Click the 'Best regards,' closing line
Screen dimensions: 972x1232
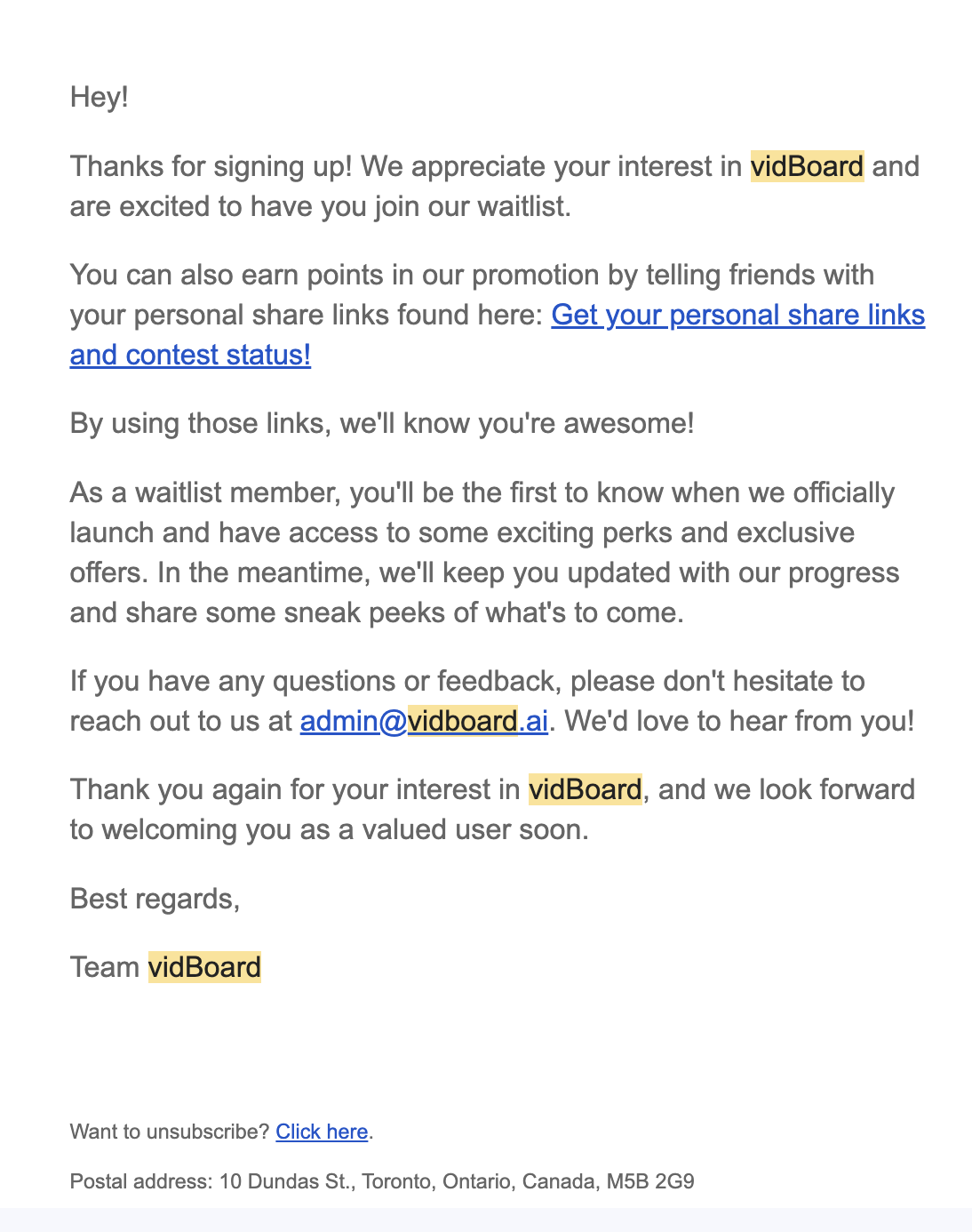coord(155,899)
